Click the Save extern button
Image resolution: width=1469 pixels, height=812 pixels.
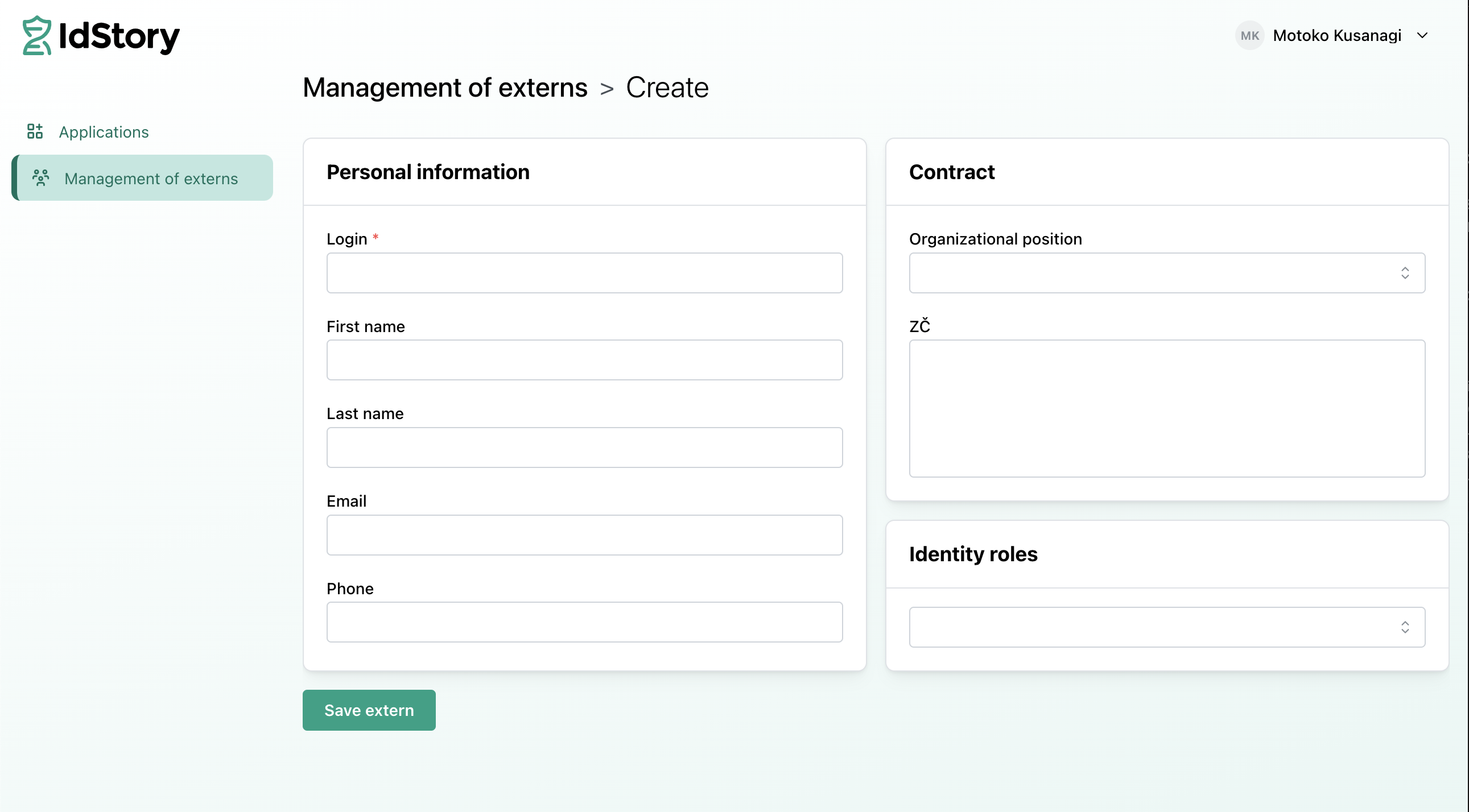369,711
